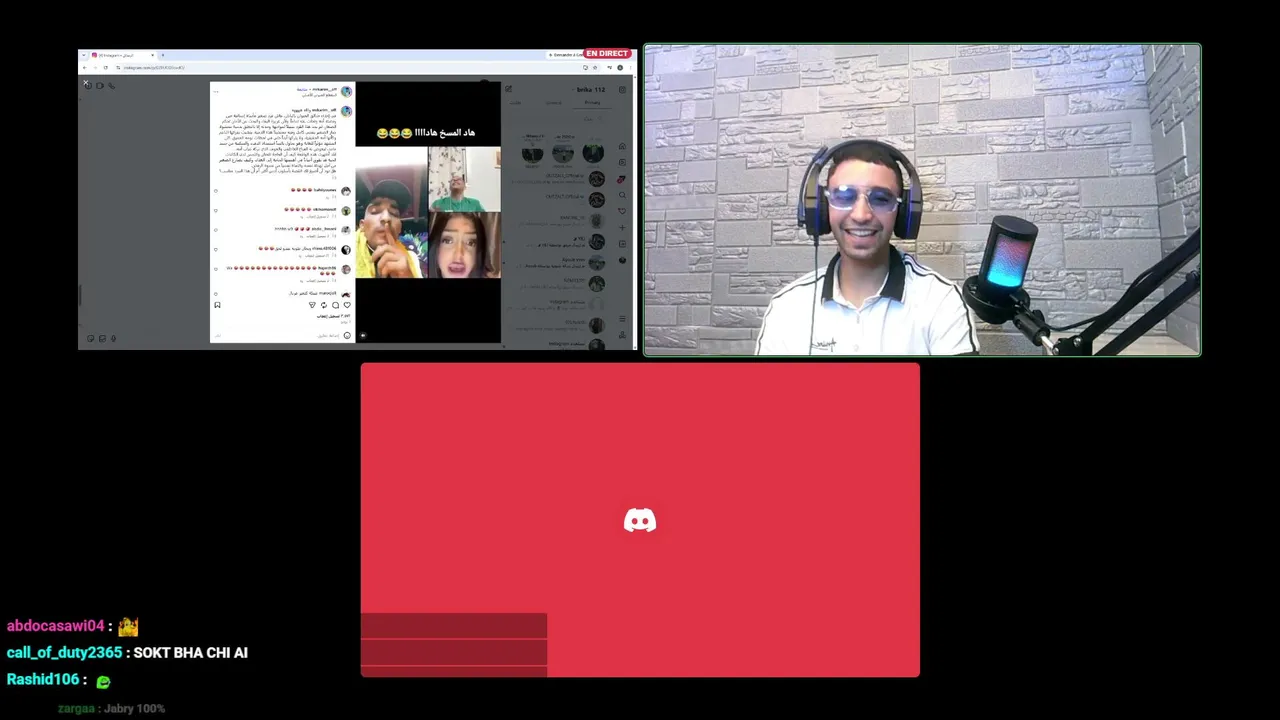Open commenter hapich36 profile

pyautogui.click(x=328, y=268)
